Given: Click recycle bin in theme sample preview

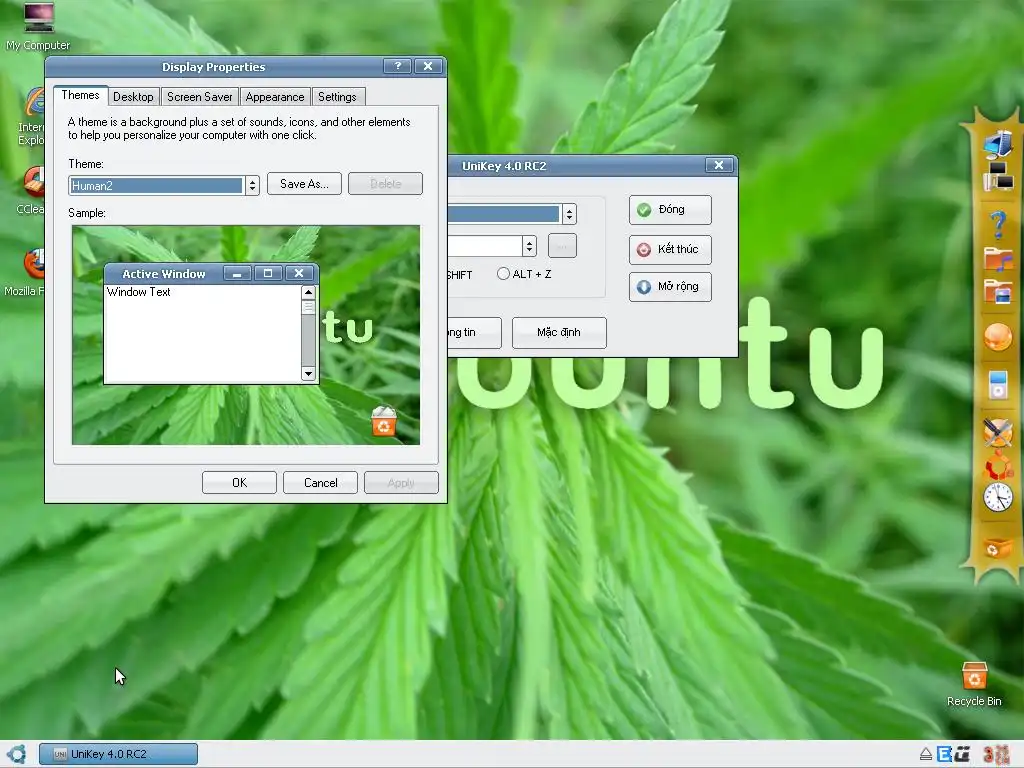Looking at the screenshot, I should point(384,421).
